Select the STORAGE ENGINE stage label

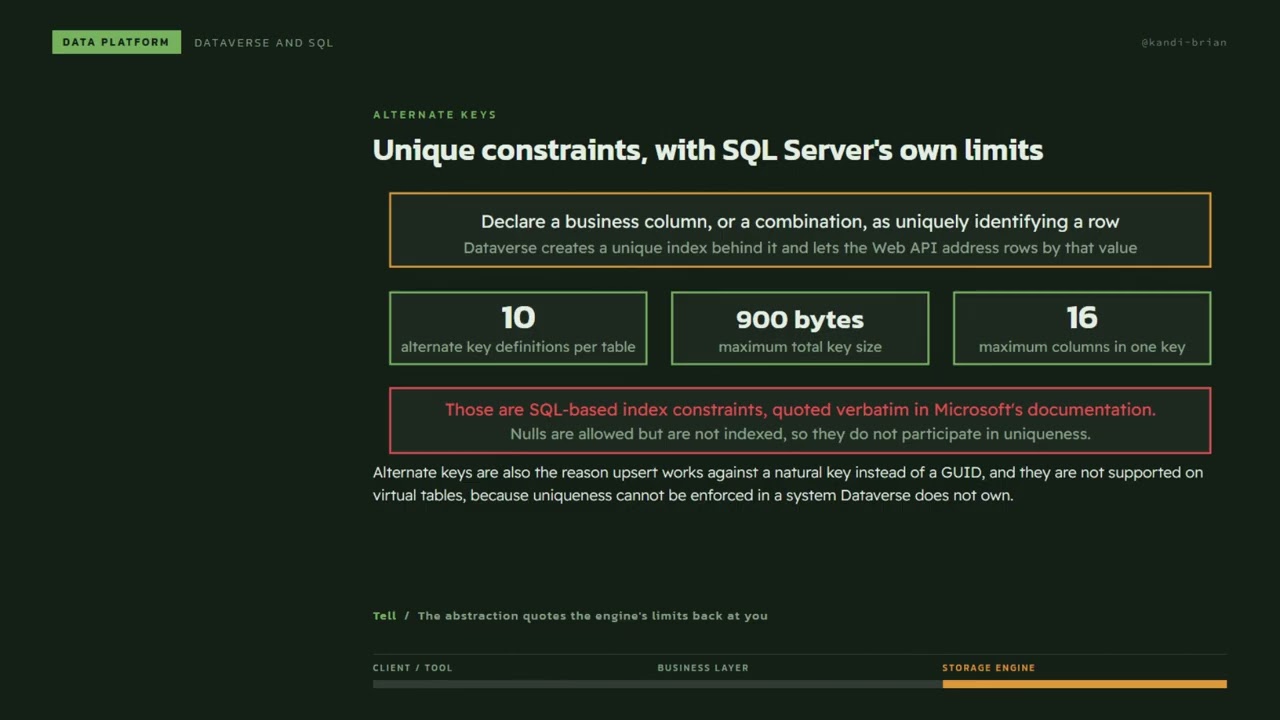click(988, 668)
